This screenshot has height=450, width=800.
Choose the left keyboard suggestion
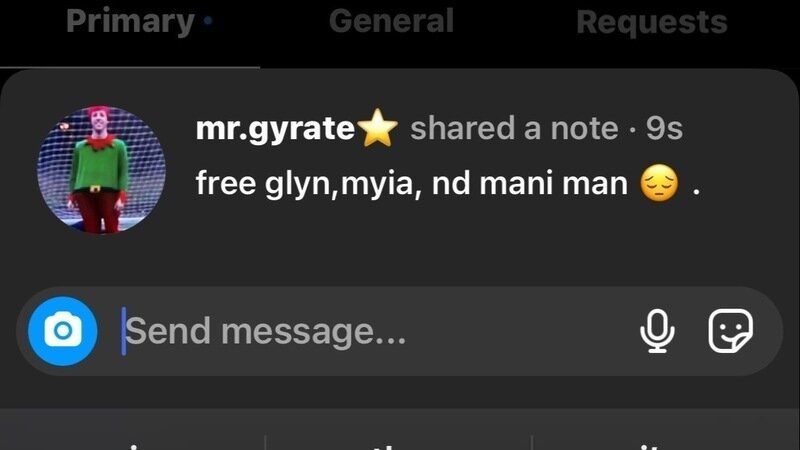click(133, 442)
